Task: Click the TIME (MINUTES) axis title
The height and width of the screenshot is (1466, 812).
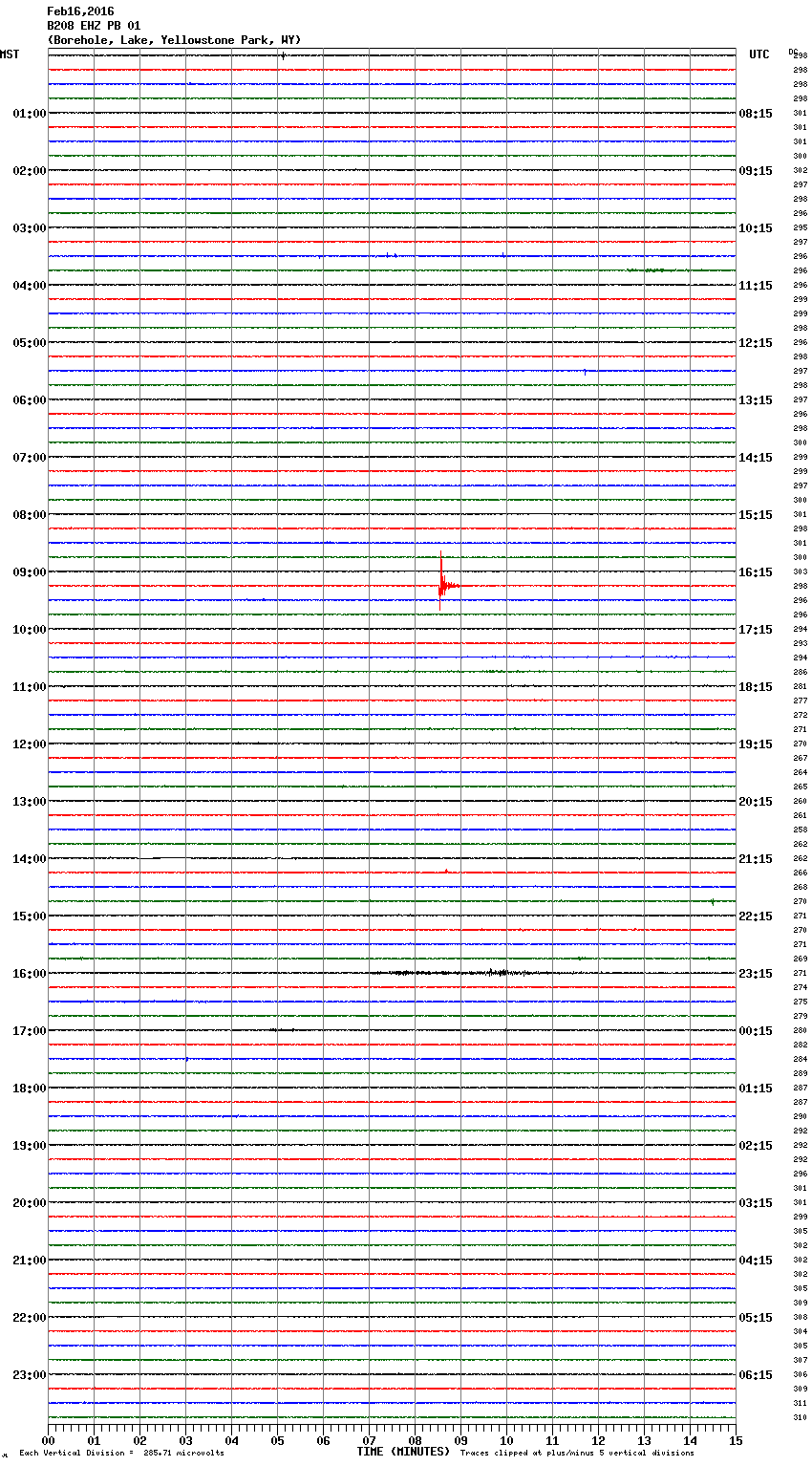Action: 403,1452
